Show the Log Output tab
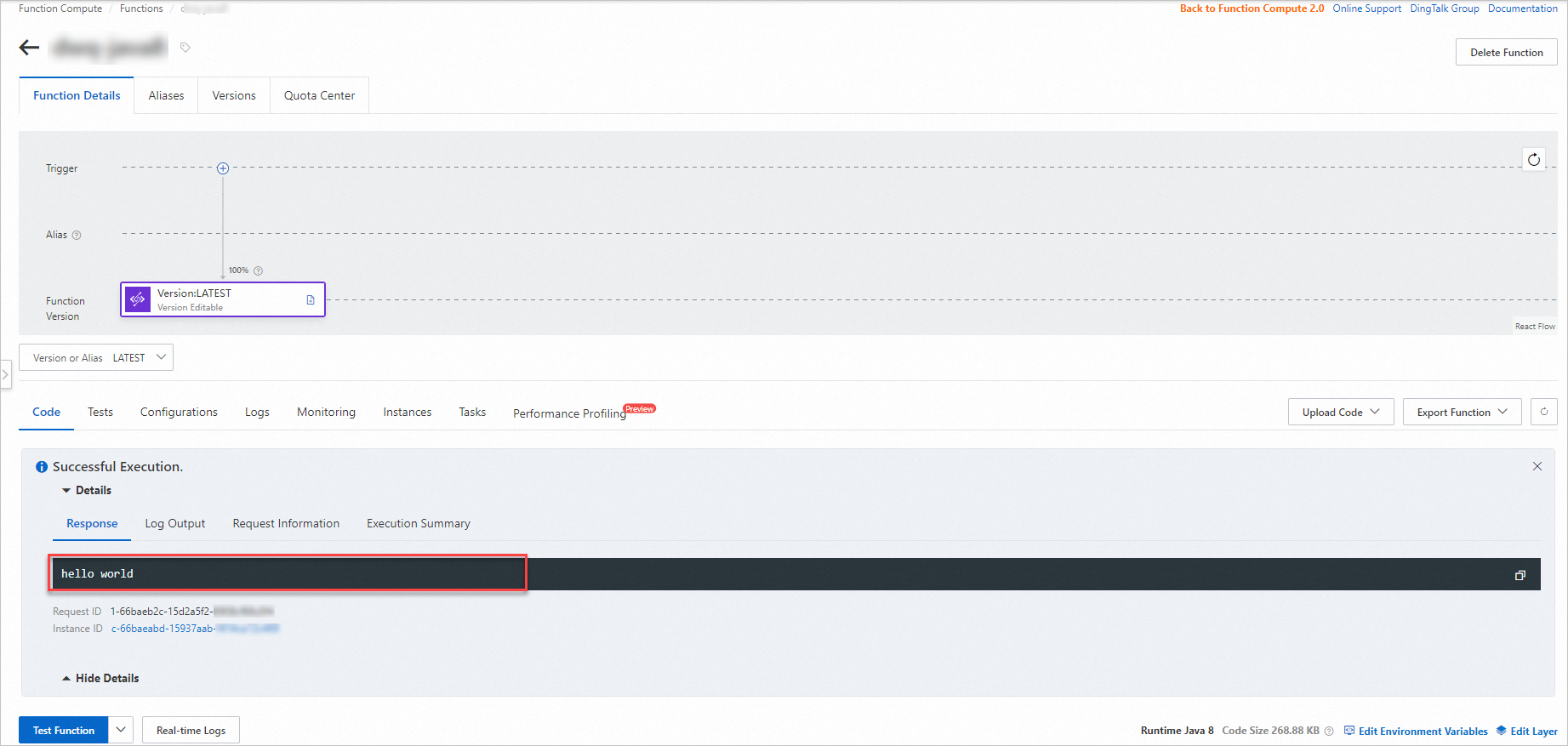The width and height of the screenshot is (1568, 746). click(175, 523)
